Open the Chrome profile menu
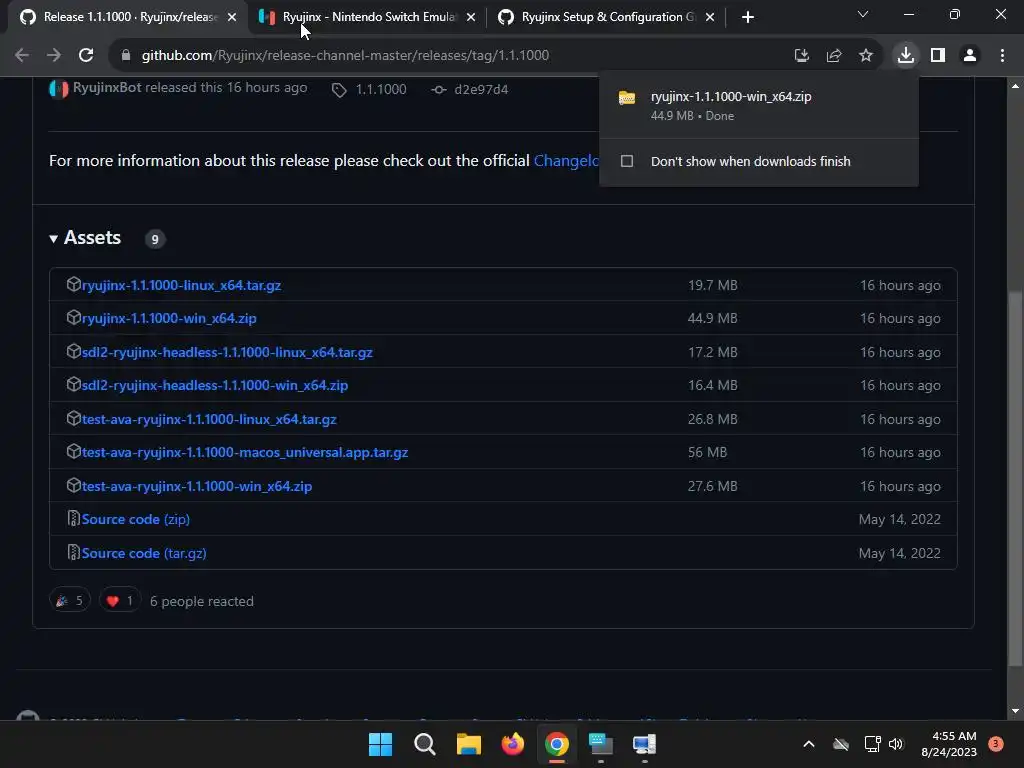The height and width of the screenshot is (768, 1024). [970, 56]
